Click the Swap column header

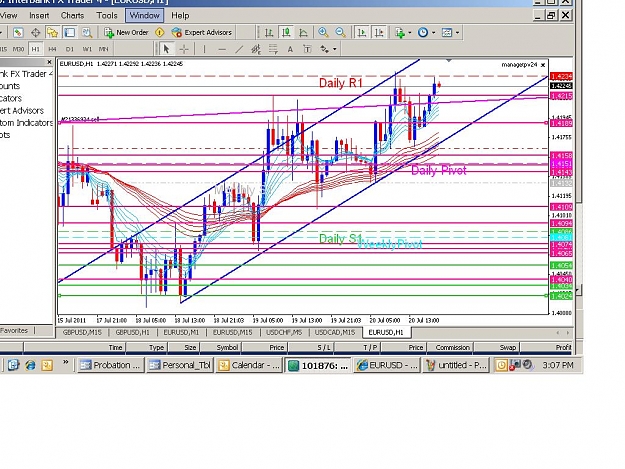(x=497, y=347)
